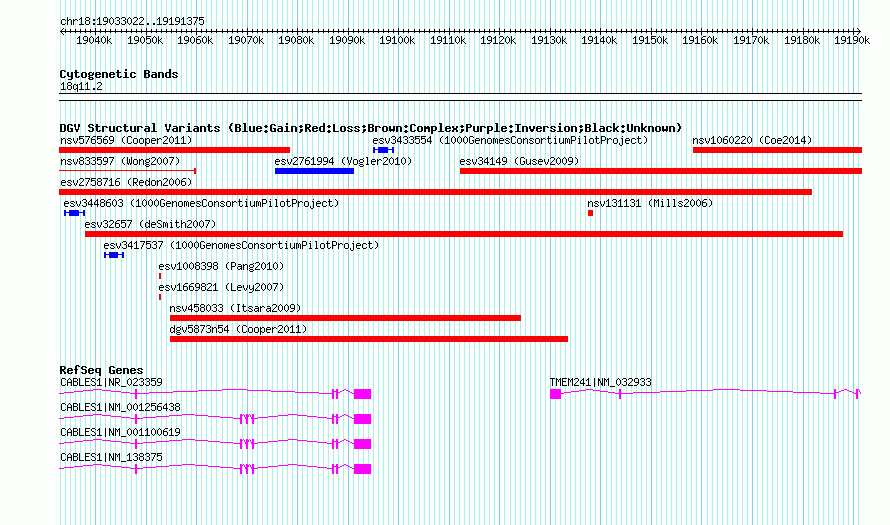890x525 pixels.
Task: Select the final exon block of CABLES1 NM_138375
Action: 363,469
